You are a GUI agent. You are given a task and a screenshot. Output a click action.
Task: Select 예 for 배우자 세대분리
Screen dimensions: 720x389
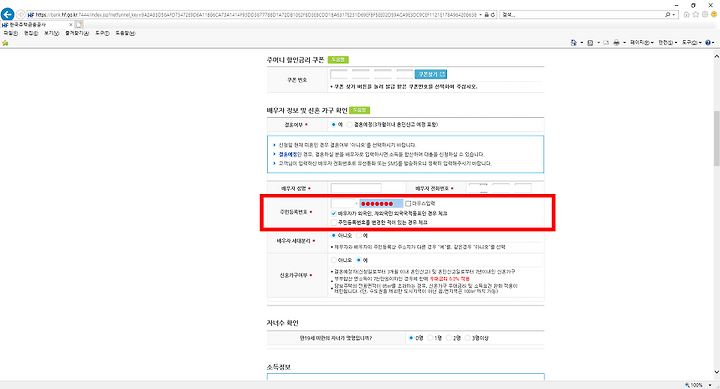pyautogui.click(x=359, y=236)
